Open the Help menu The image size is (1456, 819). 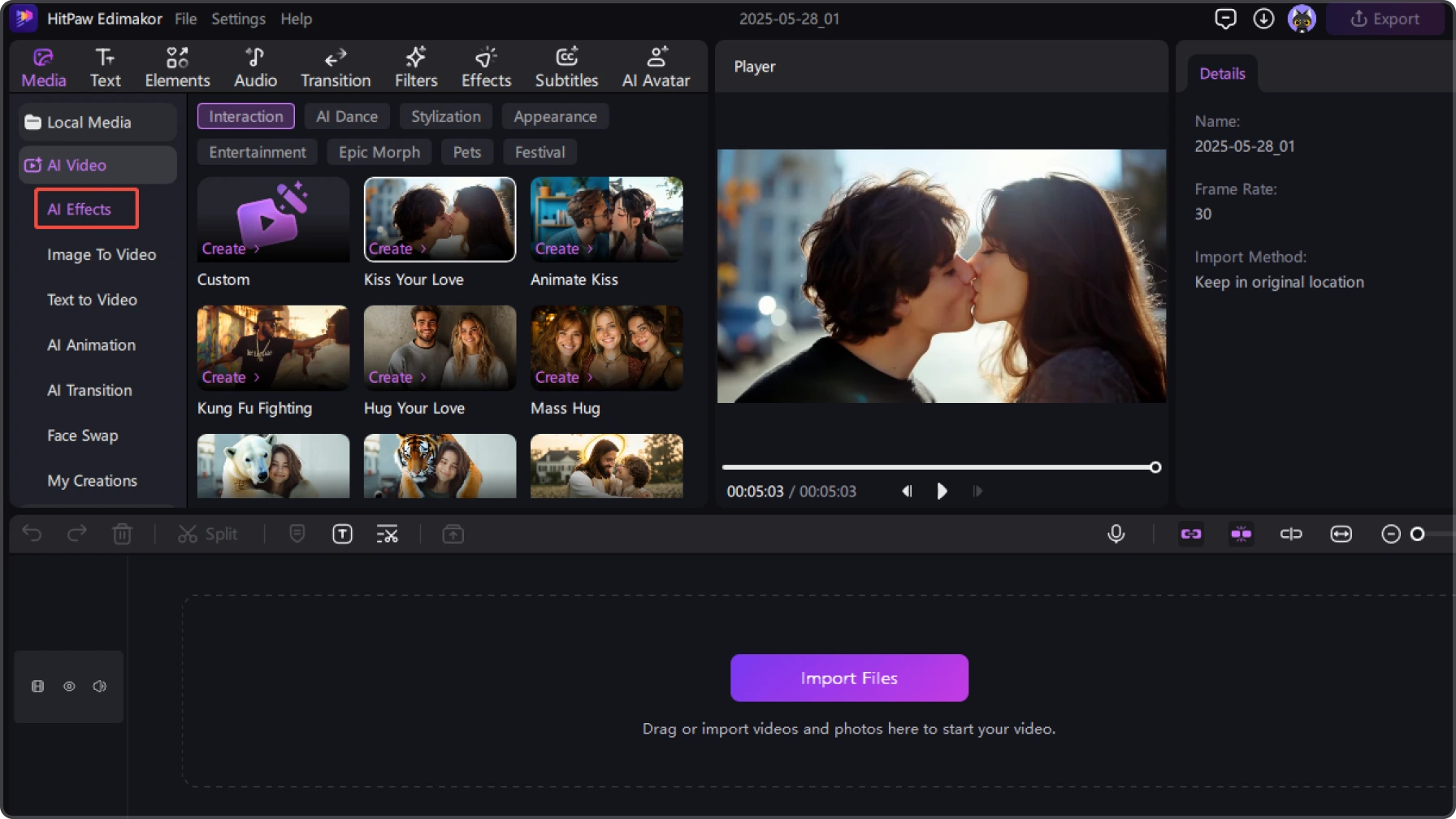tap(296, 19)
